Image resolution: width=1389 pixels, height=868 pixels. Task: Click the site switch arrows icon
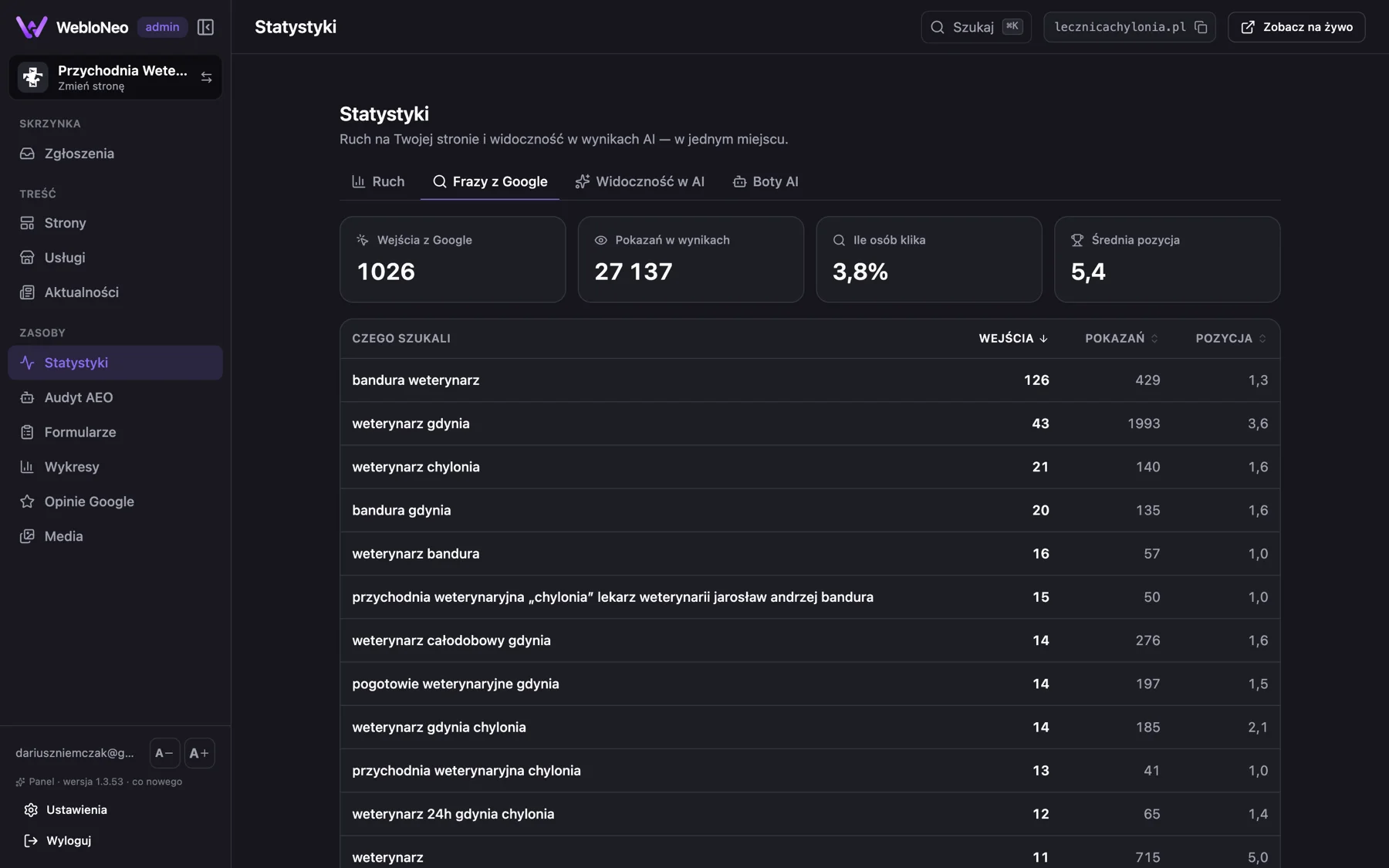(206, 77)
